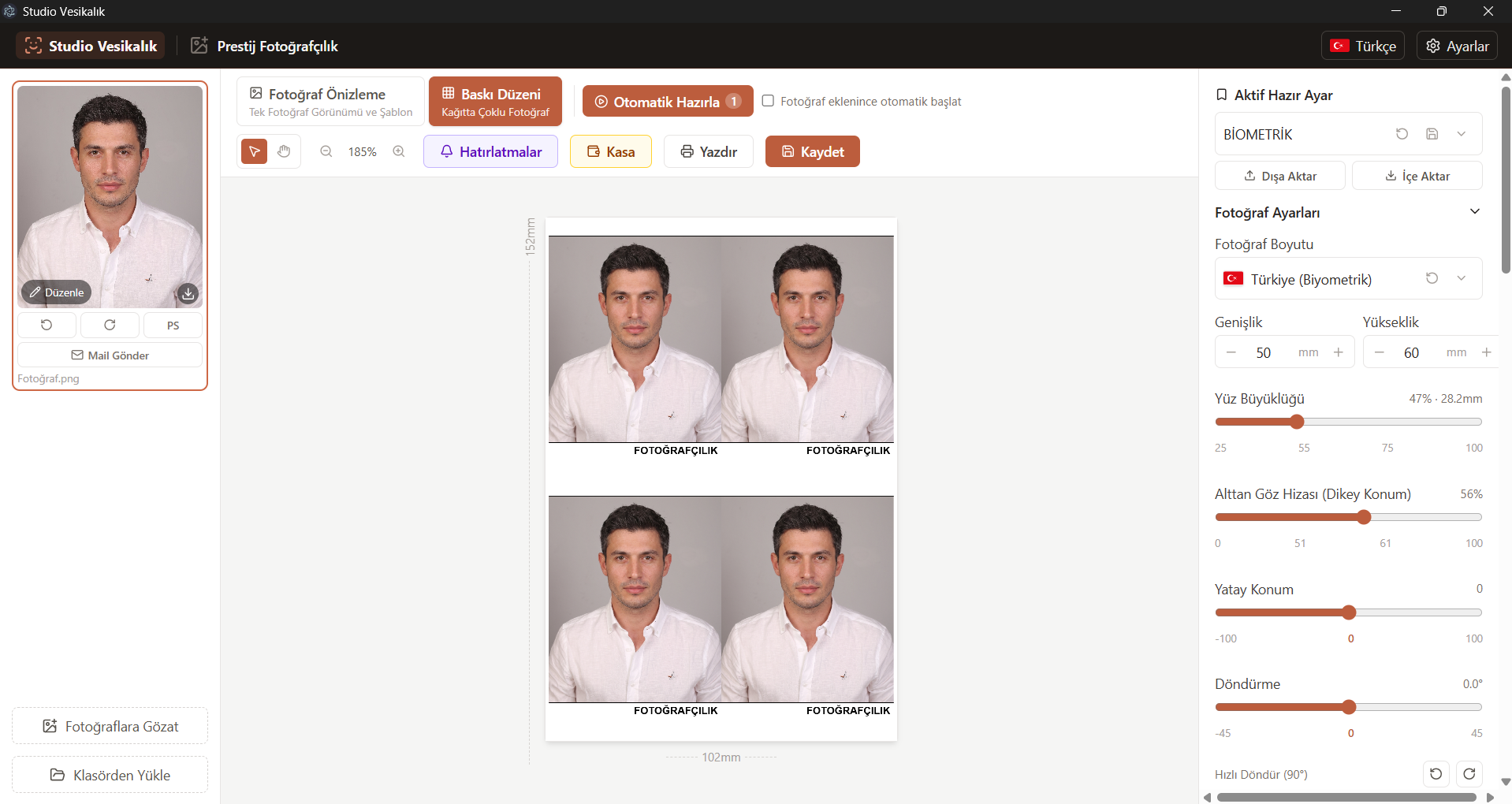Image resolution: width=1512 pixels, height=804 pixels.
Task: Increase Genişlik value with plus
Action: coord(1338,352)
